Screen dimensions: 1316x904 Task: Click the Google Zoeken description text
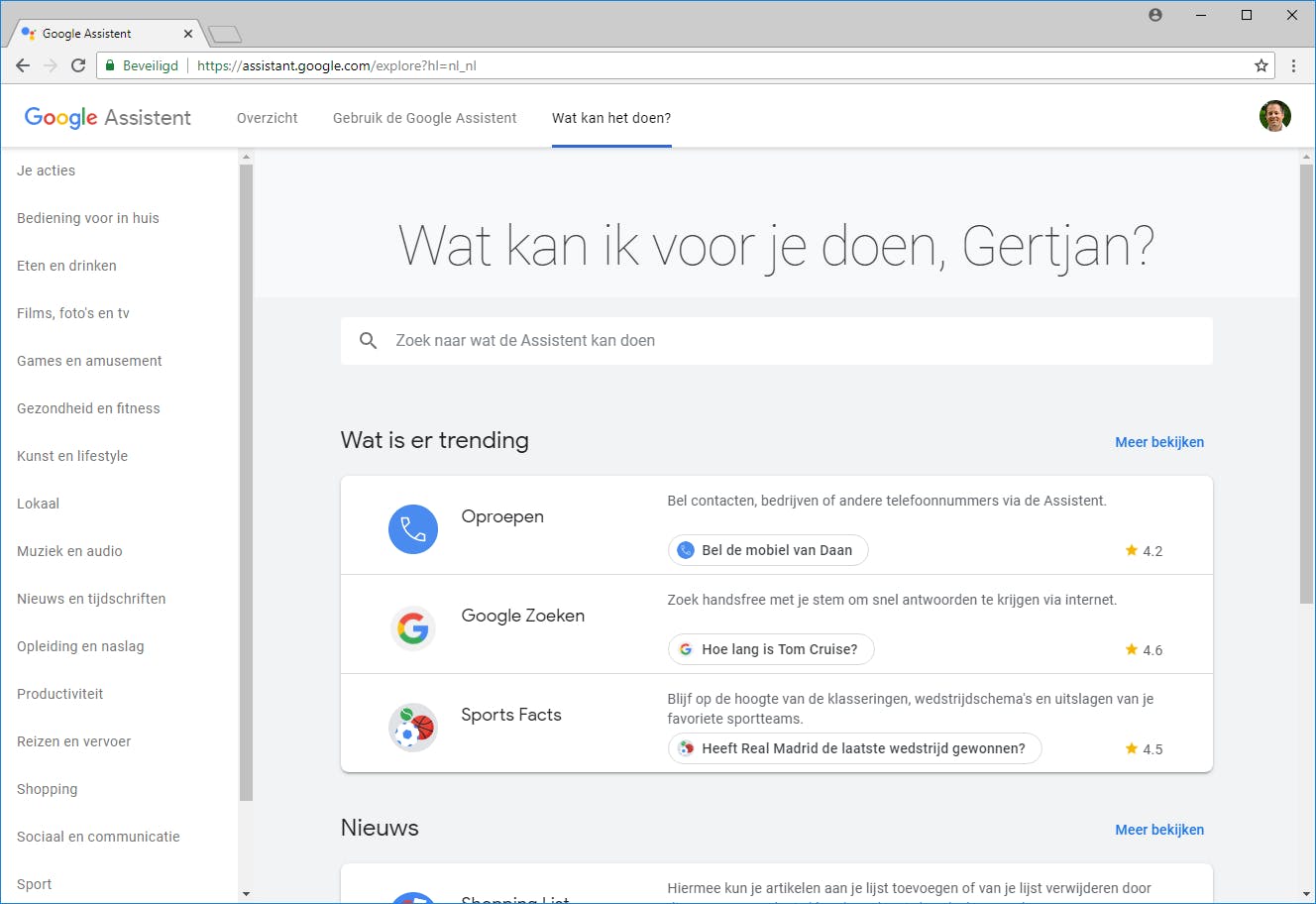pos(892,600)
